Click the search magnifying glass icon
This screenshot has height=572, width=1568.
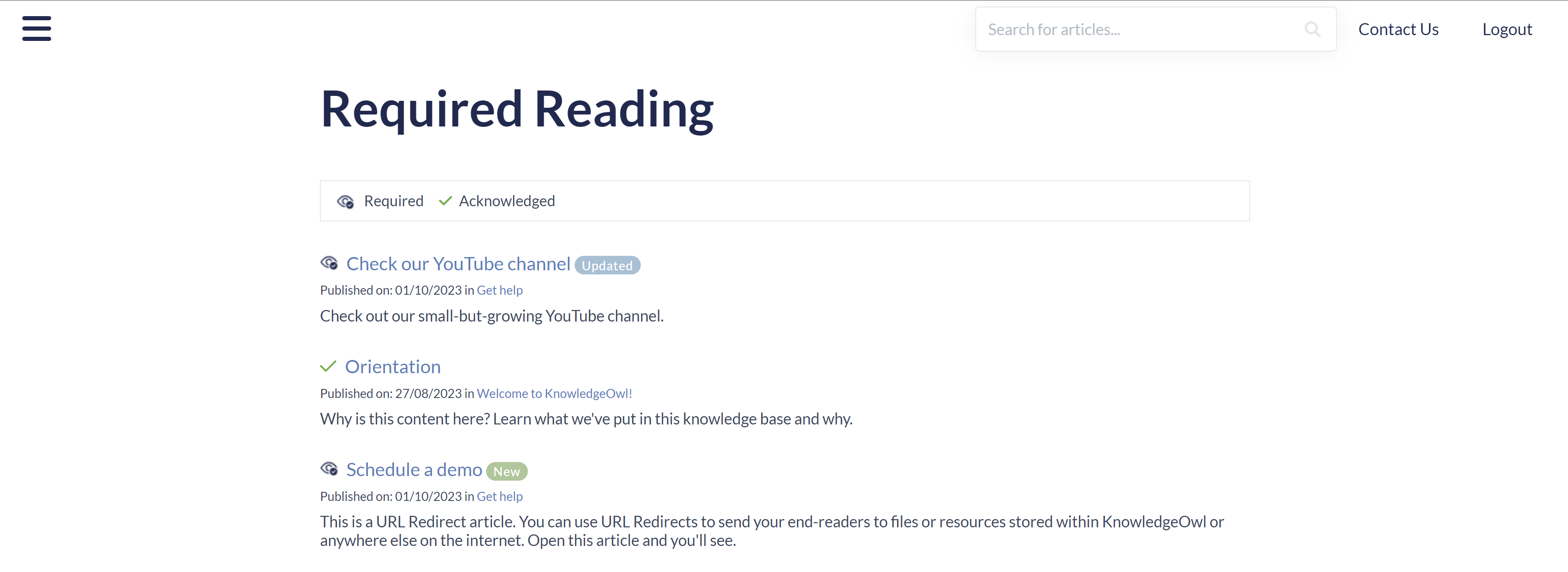[x=1312, y=29]
